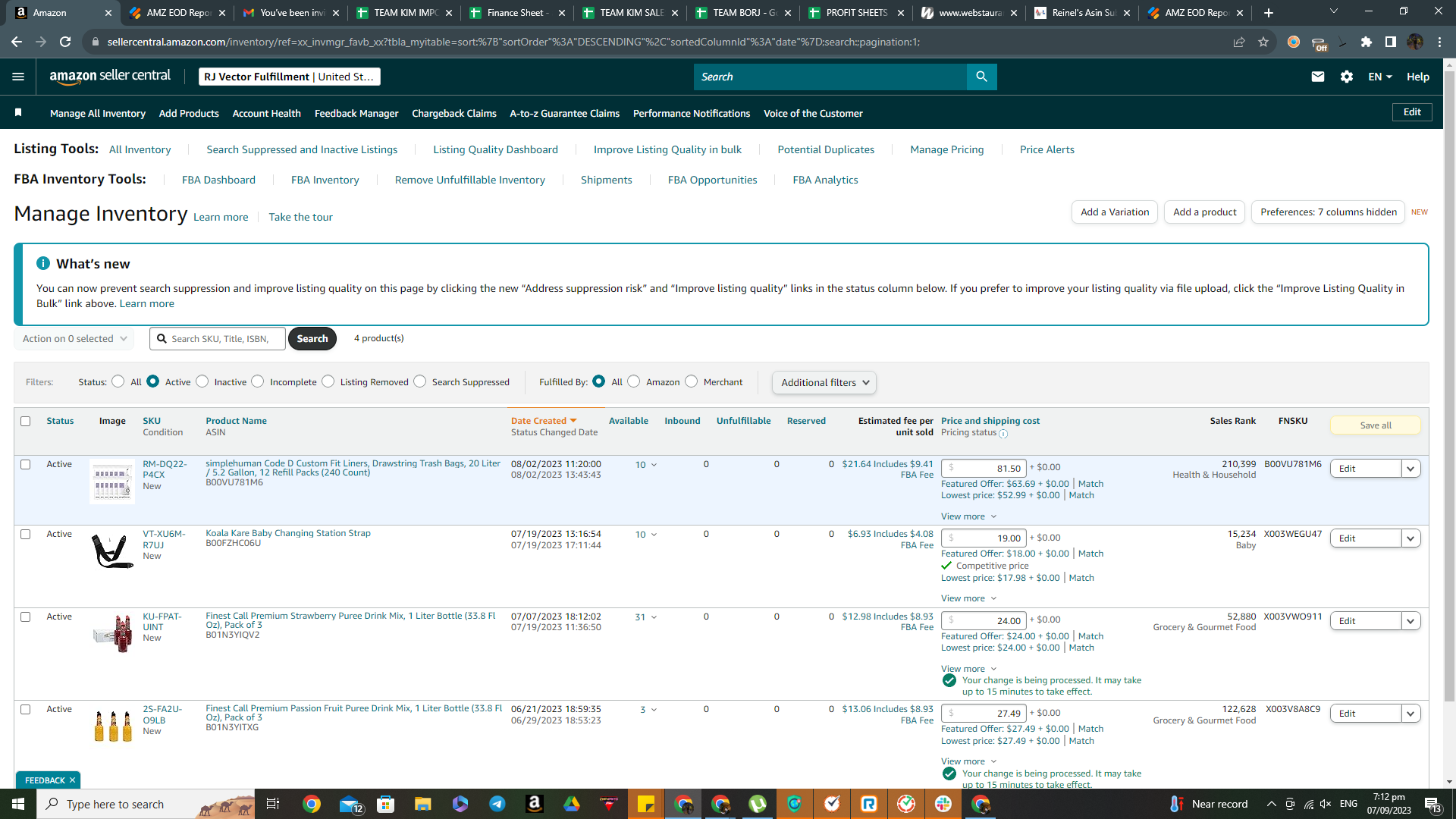Open Seller Central settings gear
The image size is (1456, 819).
click(1347, 77)
